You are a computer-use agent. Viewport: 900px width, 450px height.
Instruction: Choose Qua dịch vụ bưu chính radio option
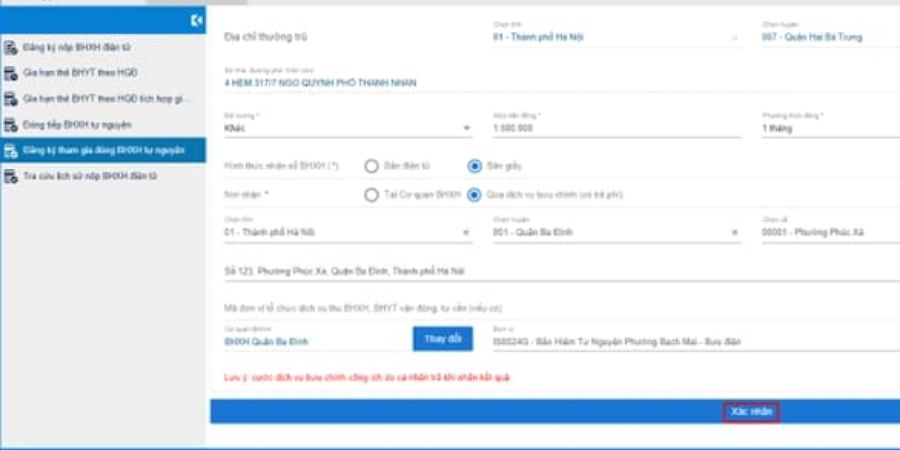(474, 195)
